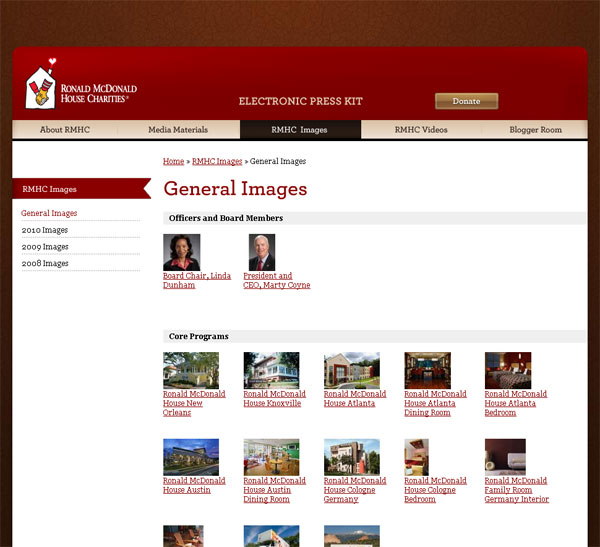This screenshot has width=600, height=547.
Task: Click the Board Chair, Linda Dunham link
Action: tap(197, 281)
